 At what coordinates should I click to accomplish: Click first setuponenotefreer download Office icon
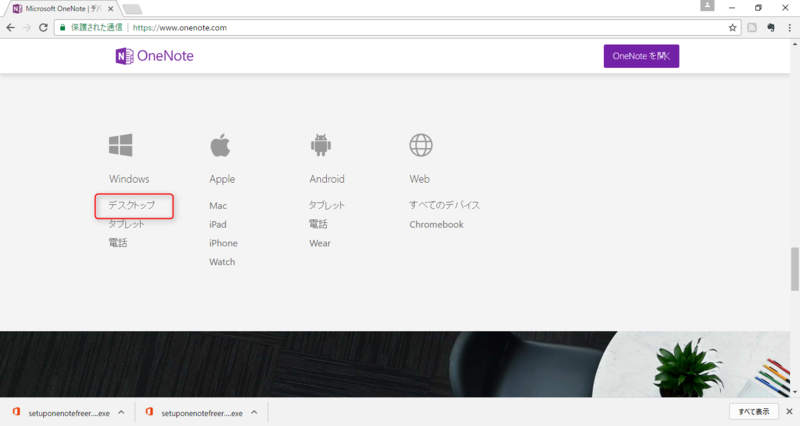pyautogui.click(x=17, y=412)
